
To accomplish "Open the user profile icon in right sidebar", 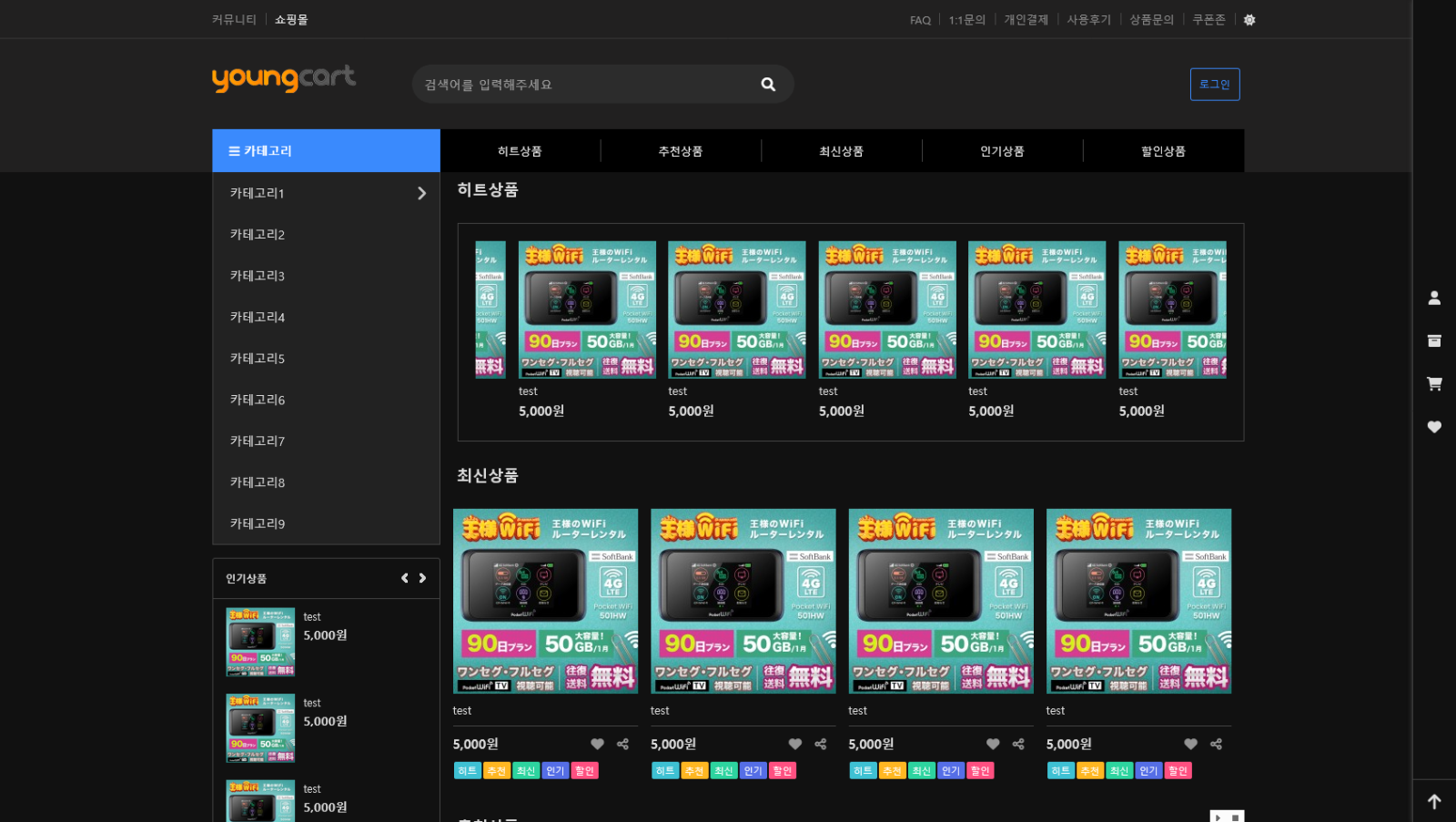I will [1434, 298].
